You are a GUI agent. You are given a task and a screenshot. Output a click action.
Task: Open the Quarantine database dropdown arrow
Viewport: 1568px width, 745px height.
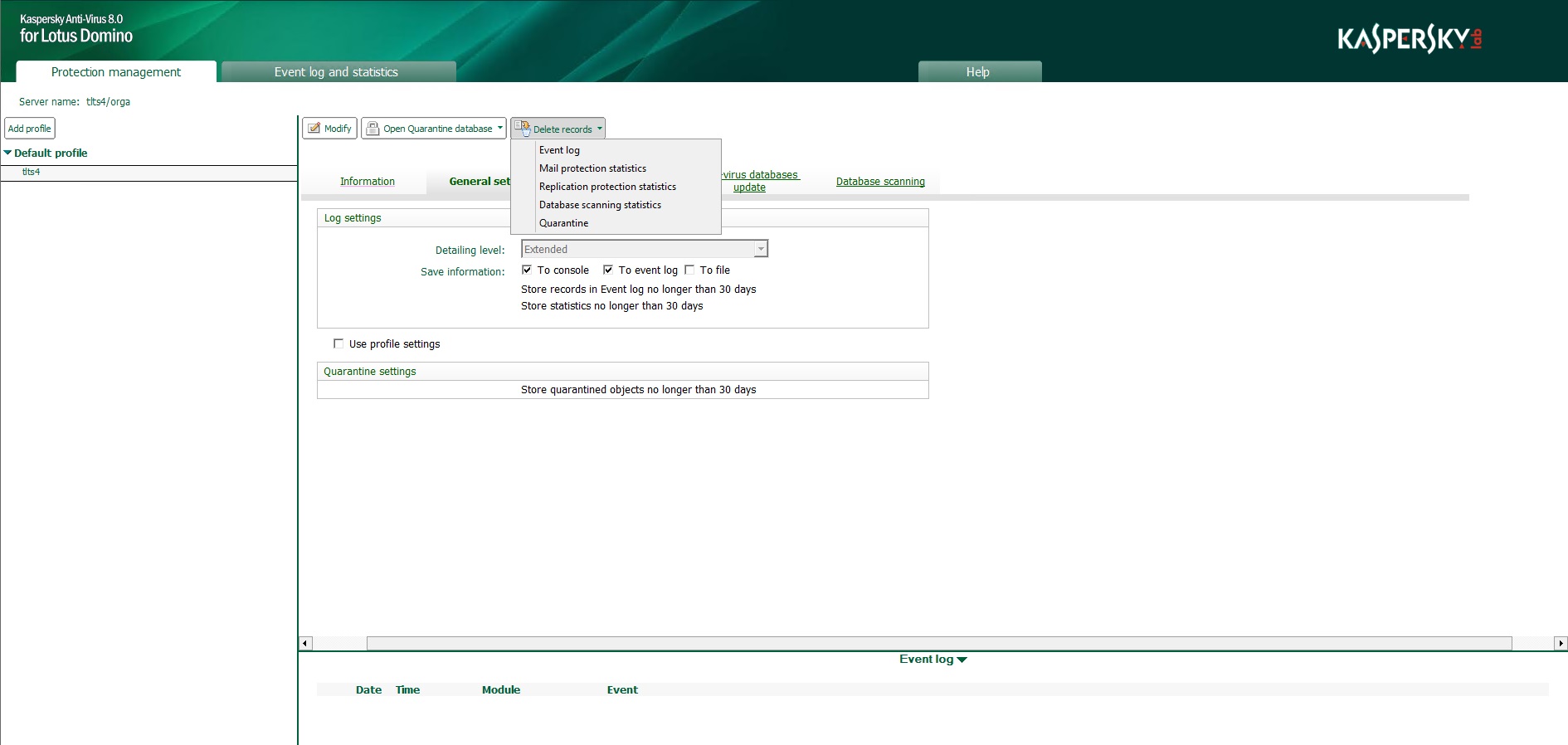point(500,129)
